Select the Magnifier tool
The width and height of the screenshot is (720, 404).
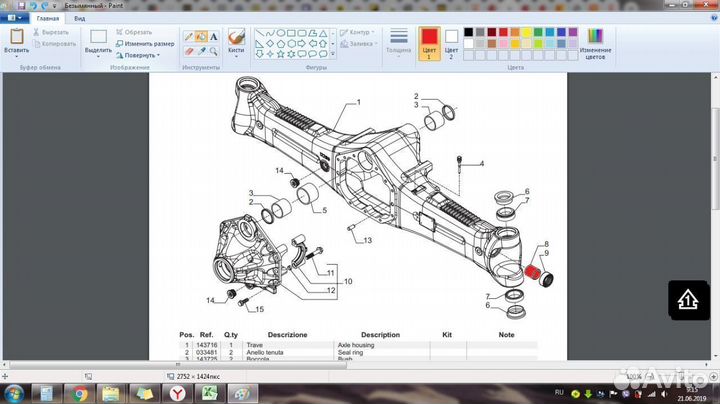(x=214, y=50)
